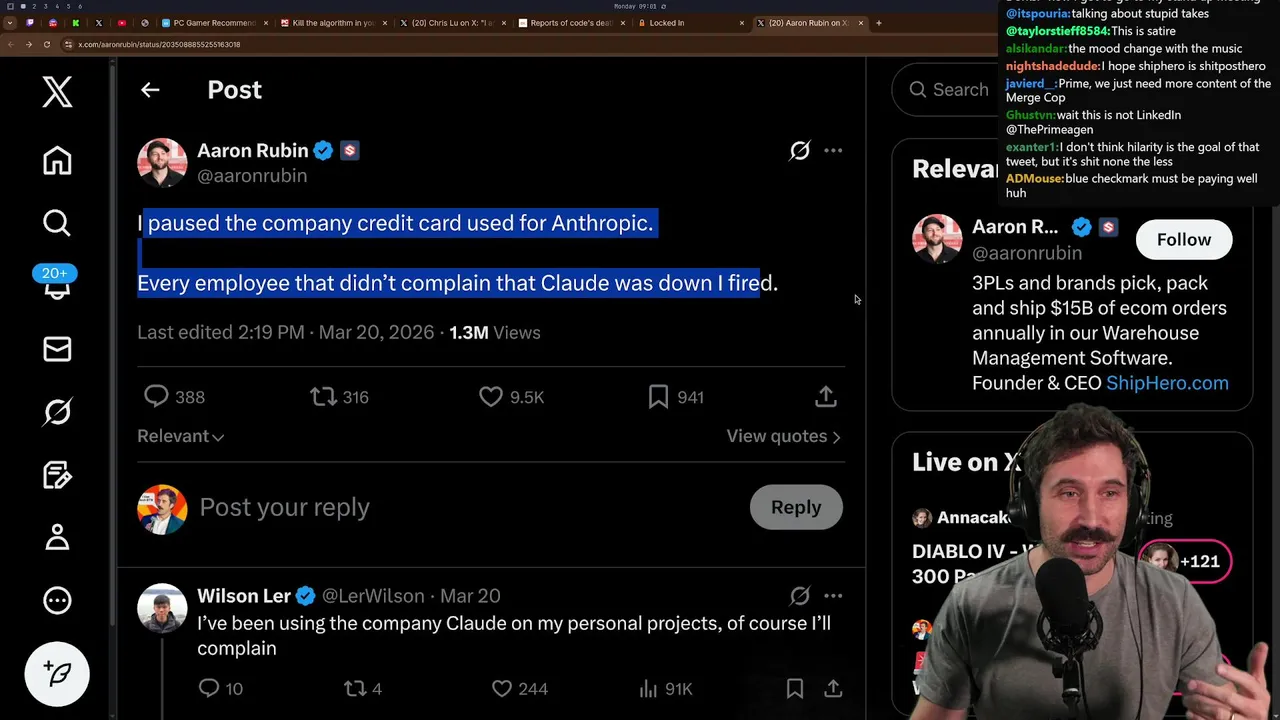Open Messages envelope icon

[57, 348]
